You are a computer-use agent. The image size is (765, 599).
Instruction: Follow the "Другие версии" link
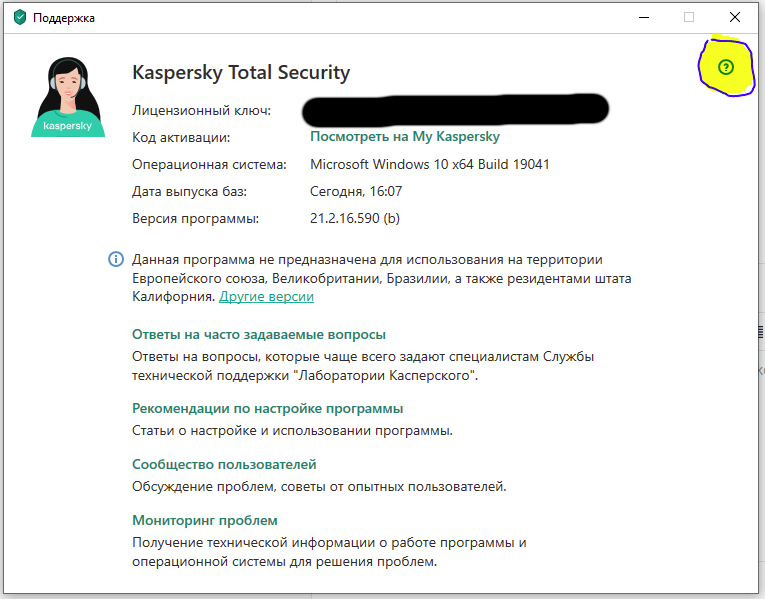266,297
